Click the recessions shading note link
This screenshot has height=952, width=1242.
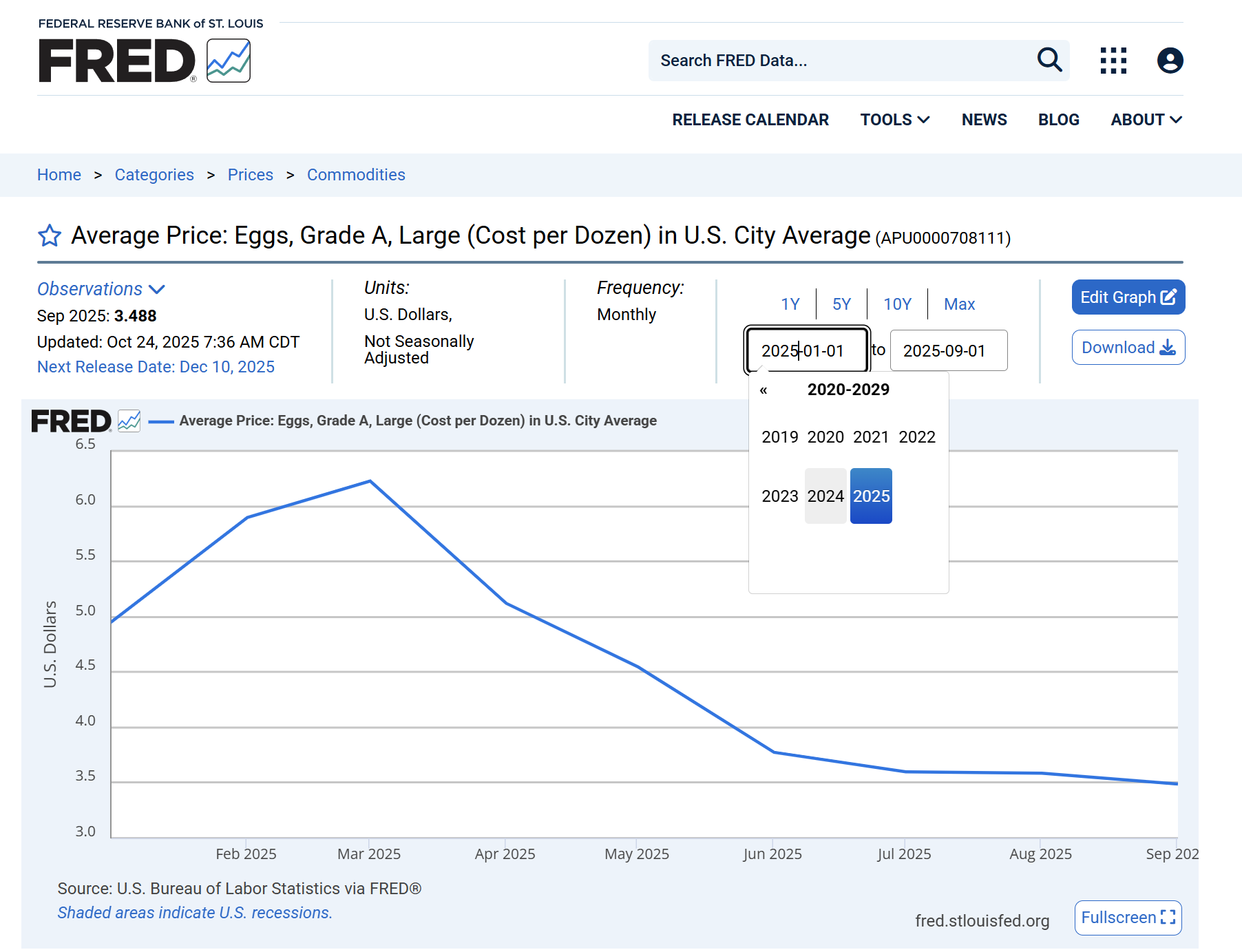(x=195, y=913)
